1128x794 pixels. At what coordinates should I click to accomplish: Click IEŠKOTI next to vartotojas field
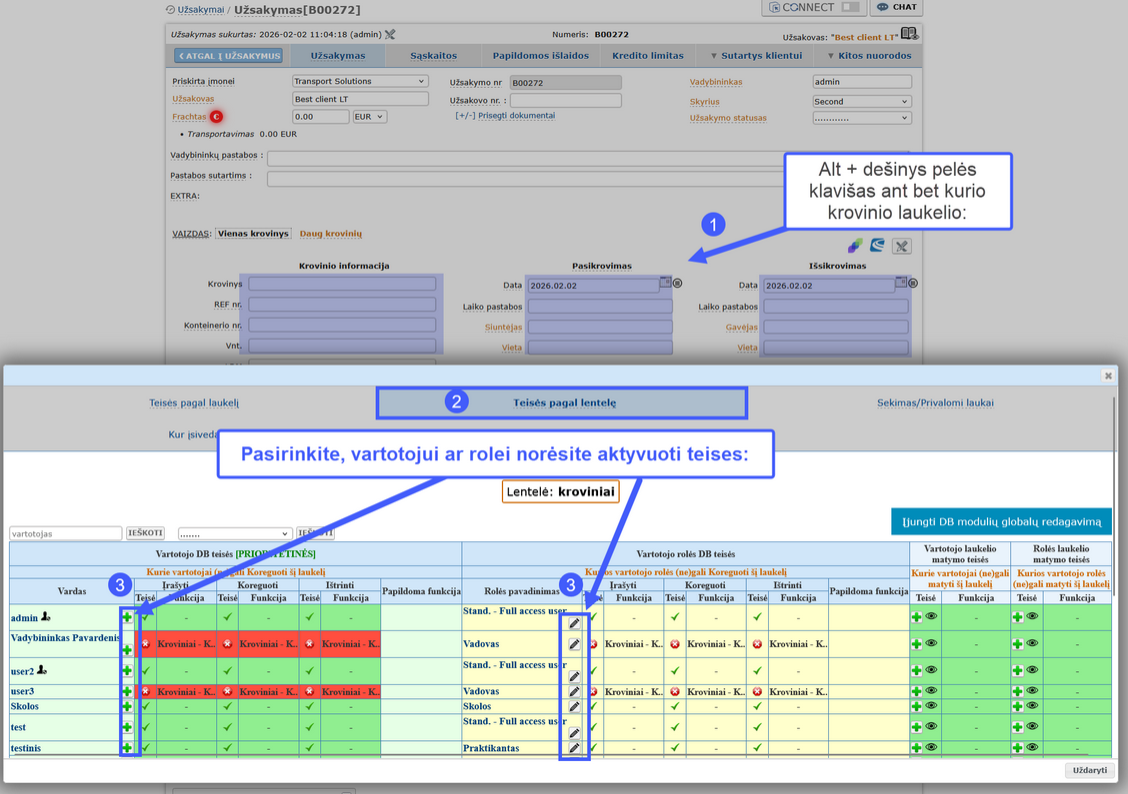(x=145, y=533)
